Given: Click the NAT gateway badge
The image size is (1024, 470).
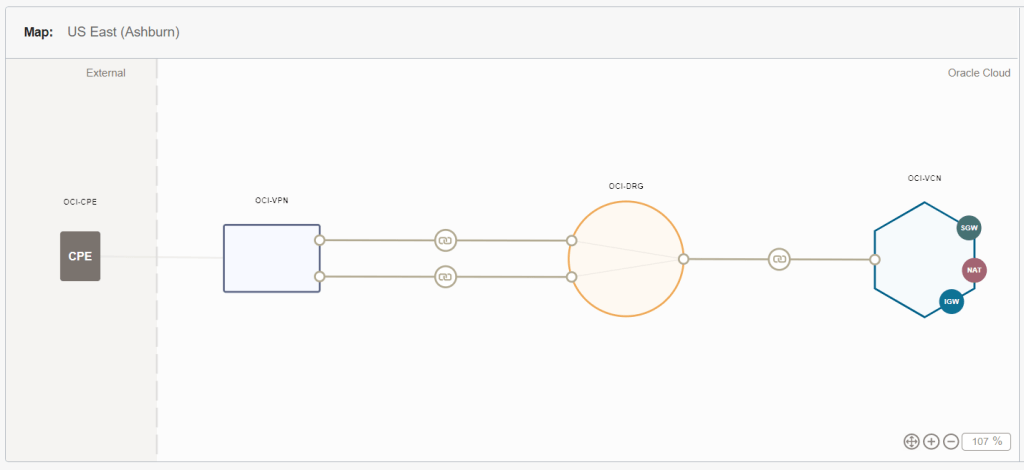Looking at the screenshot, I should pos(974,270).
